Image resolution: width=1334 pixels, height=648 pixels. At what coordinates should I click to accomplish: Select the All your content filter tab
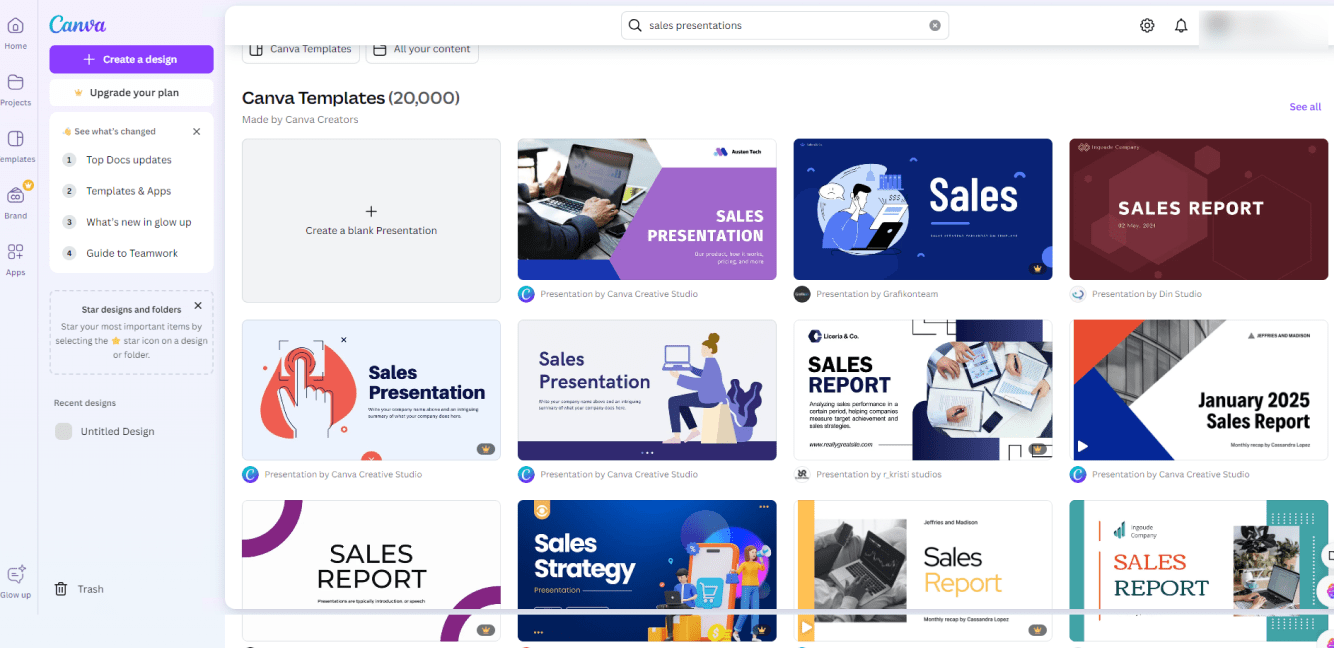coord(422,49)
